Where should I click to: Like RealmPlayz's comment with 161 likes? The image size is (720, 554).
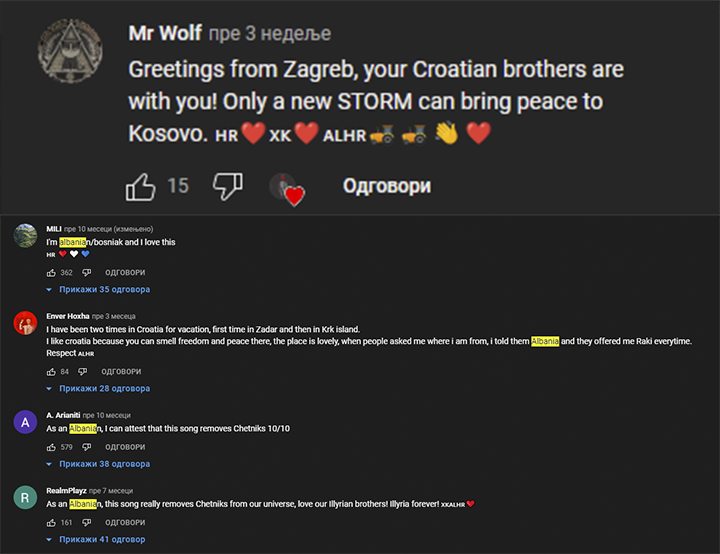[51, 523]
